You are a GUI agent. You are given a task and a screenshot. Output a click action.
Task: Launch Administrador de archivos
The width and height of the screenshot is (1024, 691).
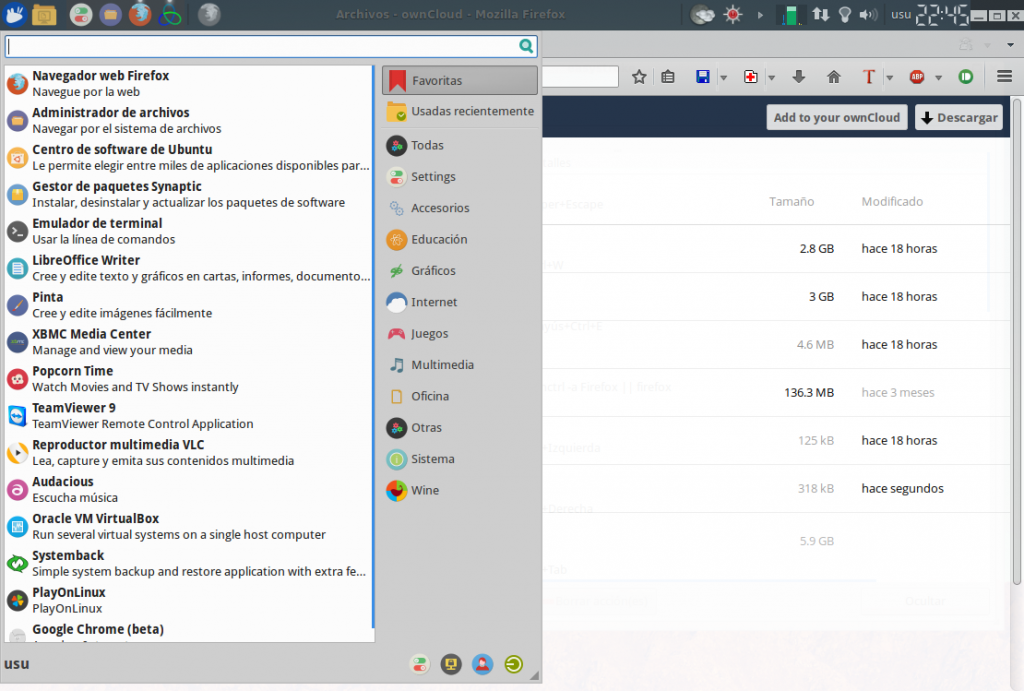coord(189,120)
